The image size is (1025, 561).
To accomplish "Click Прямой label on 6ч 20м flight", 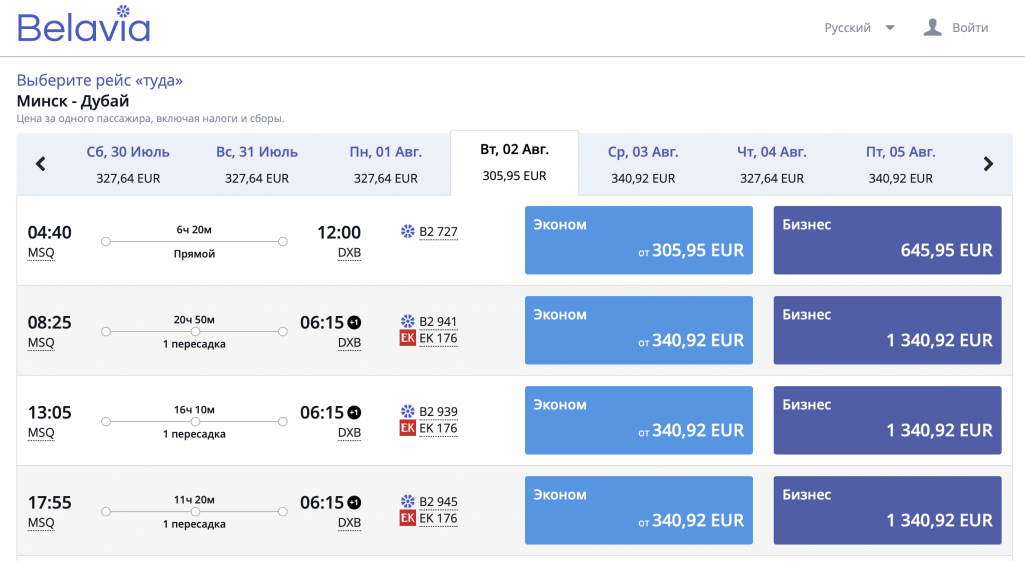I will [194, 254].
